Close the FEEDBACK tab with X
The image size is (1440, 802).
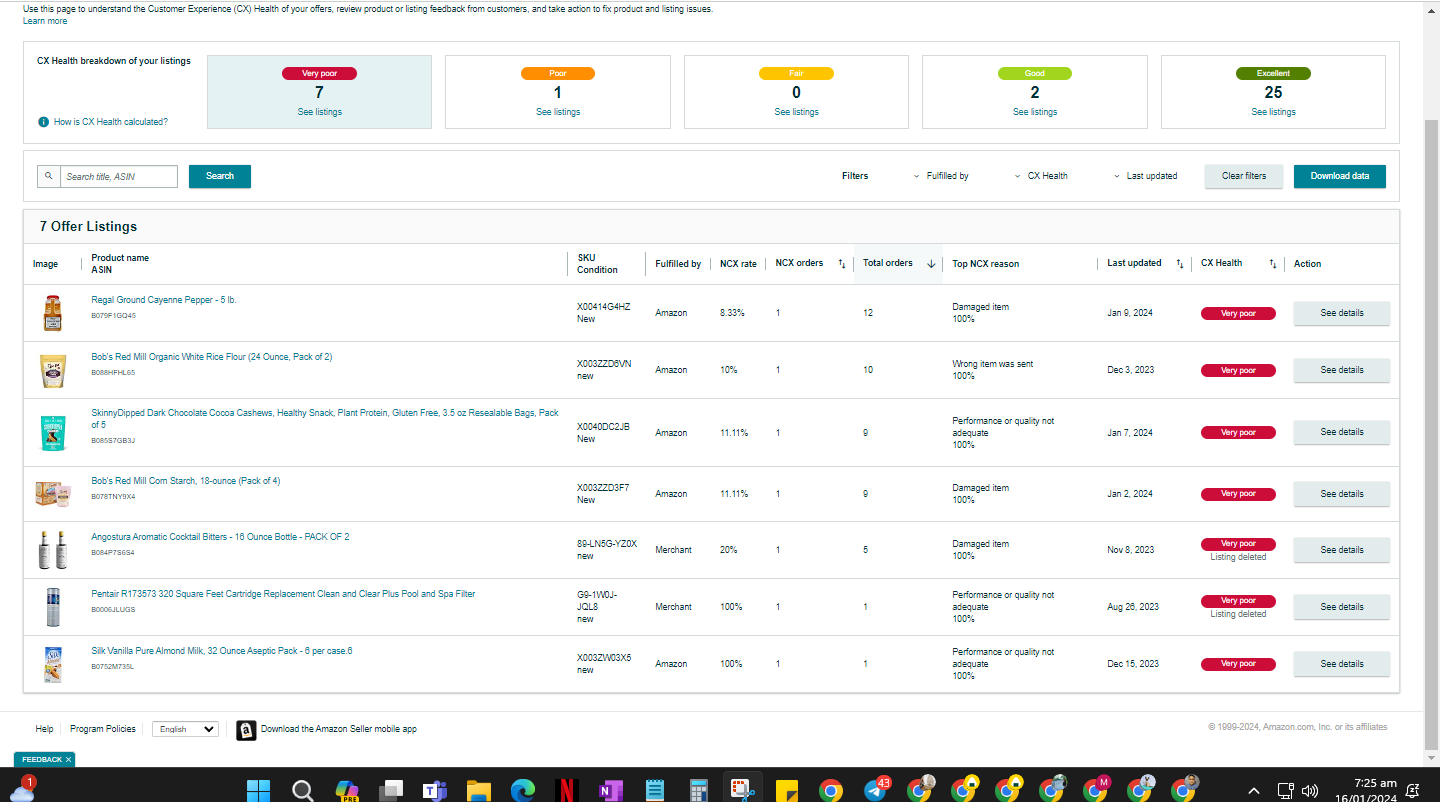[68, 760]
